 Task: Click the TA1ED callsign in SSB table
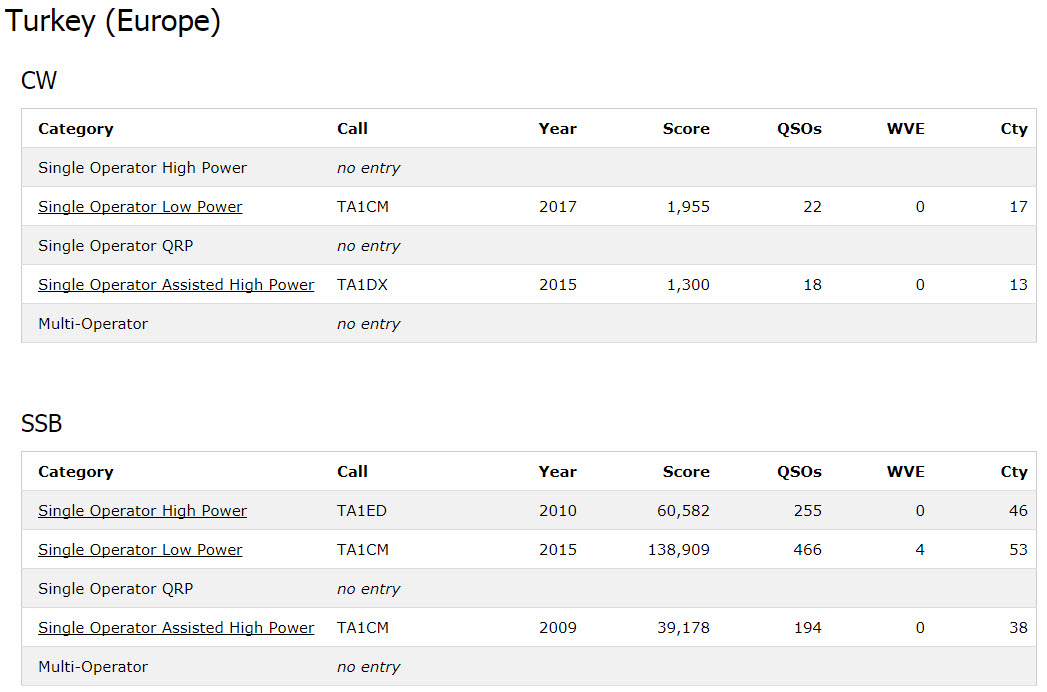[362, 511]
